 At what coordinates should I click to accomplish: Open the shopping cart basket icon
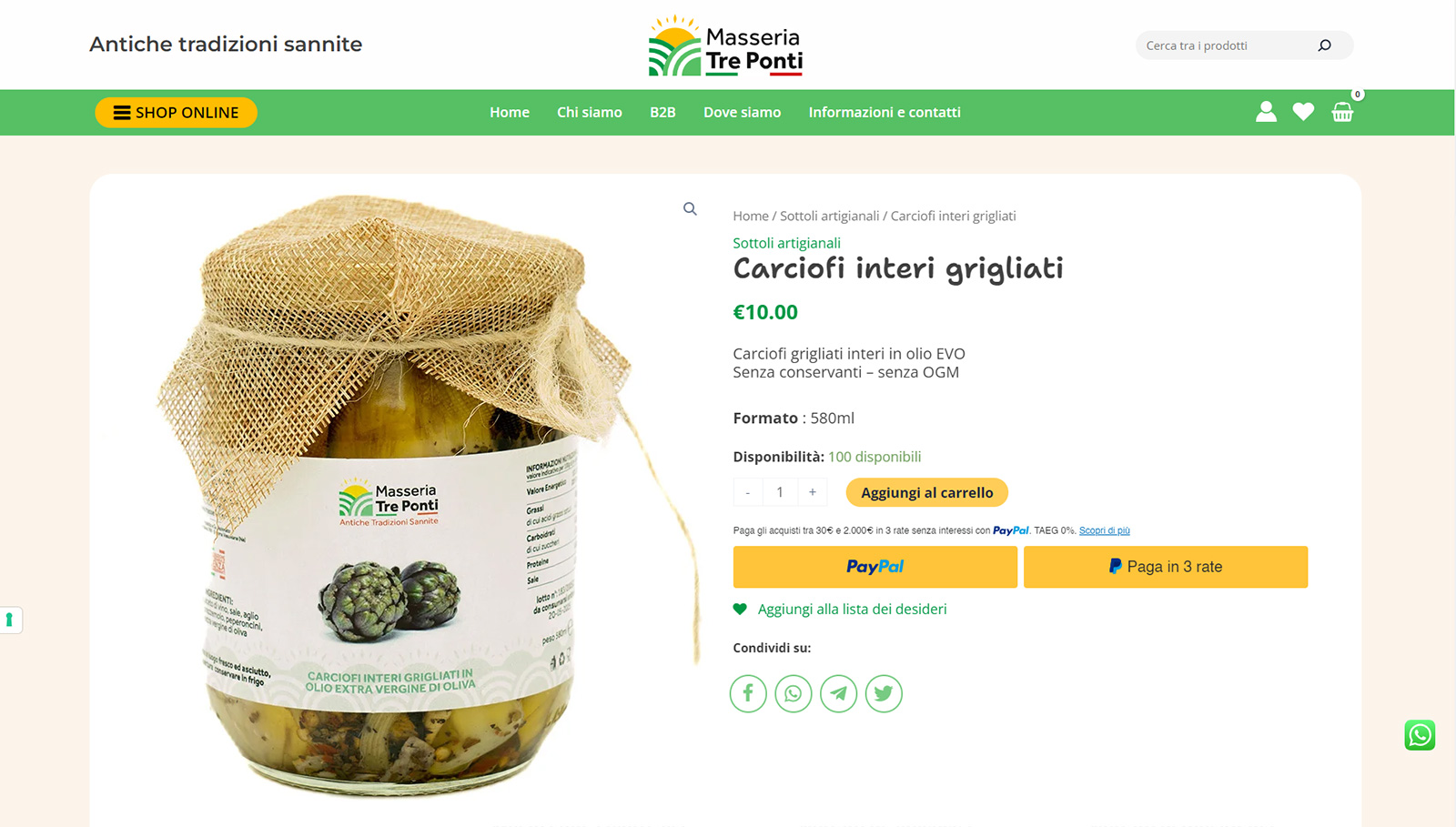(1342, 112)
